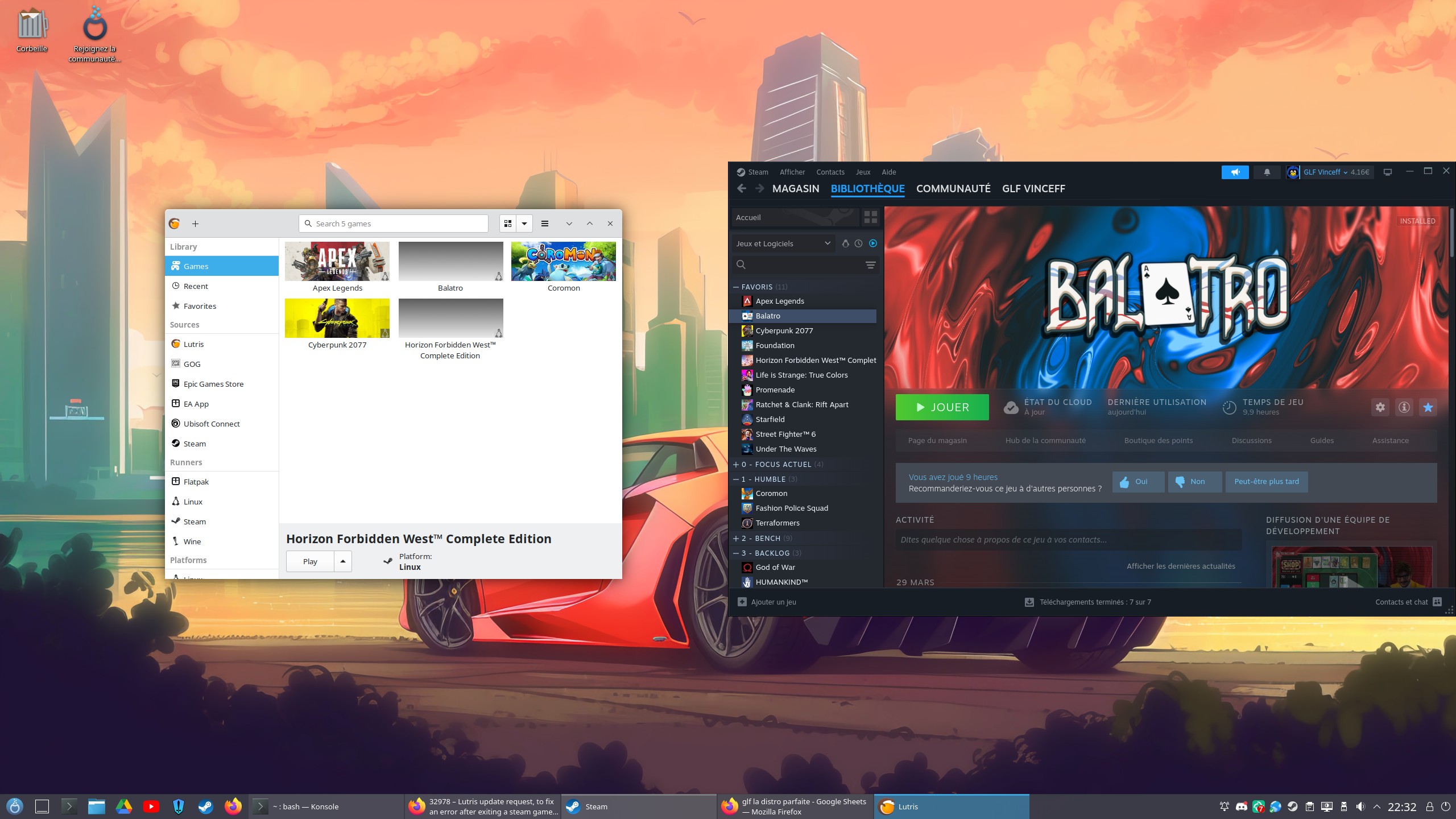The height and width of the screenshot is (819, 1456).
Task: Switch Steam to Big Picture mode icon
Action: point(1388,172)
